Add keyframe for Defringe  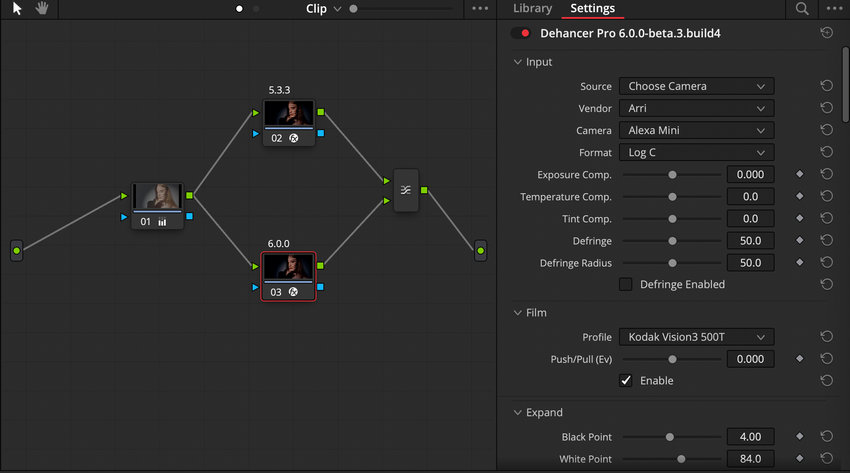pos(800,241)
